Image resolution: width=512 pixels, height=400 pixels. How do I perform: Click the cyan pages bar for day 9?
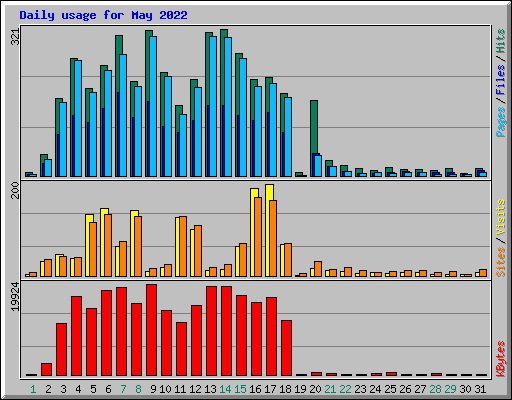153,107
